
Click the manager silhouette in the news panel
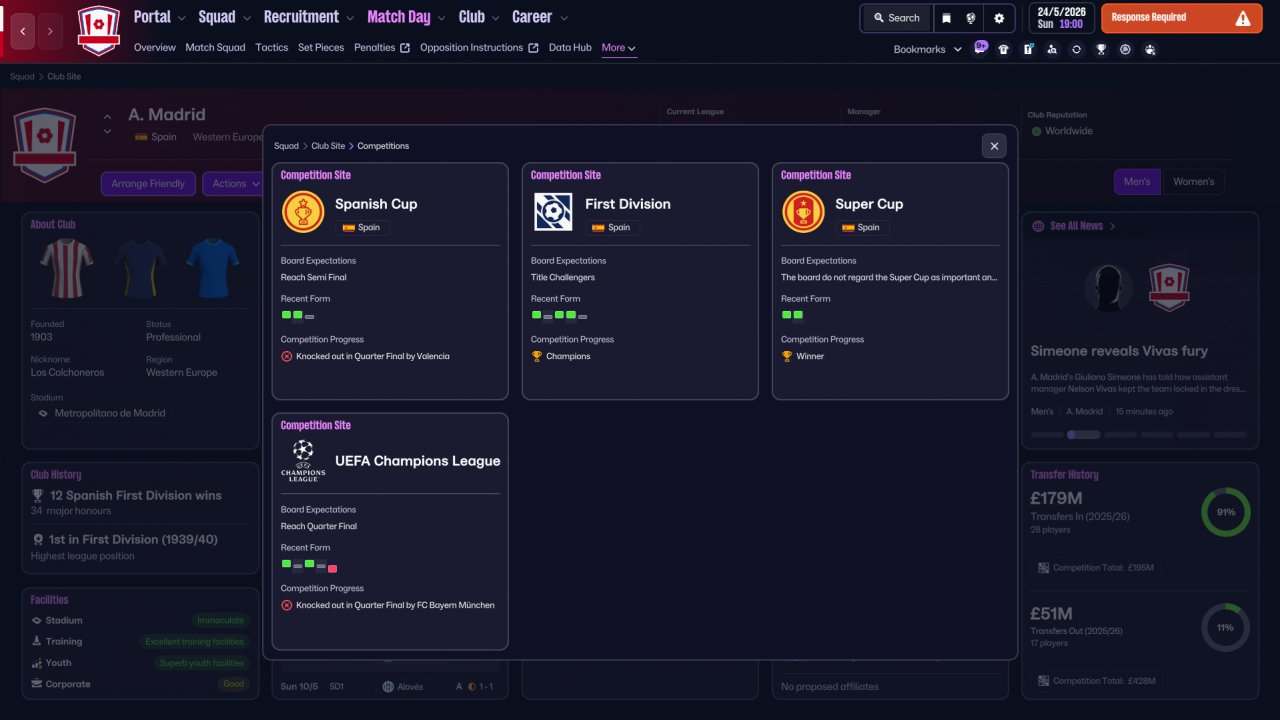1109,288
